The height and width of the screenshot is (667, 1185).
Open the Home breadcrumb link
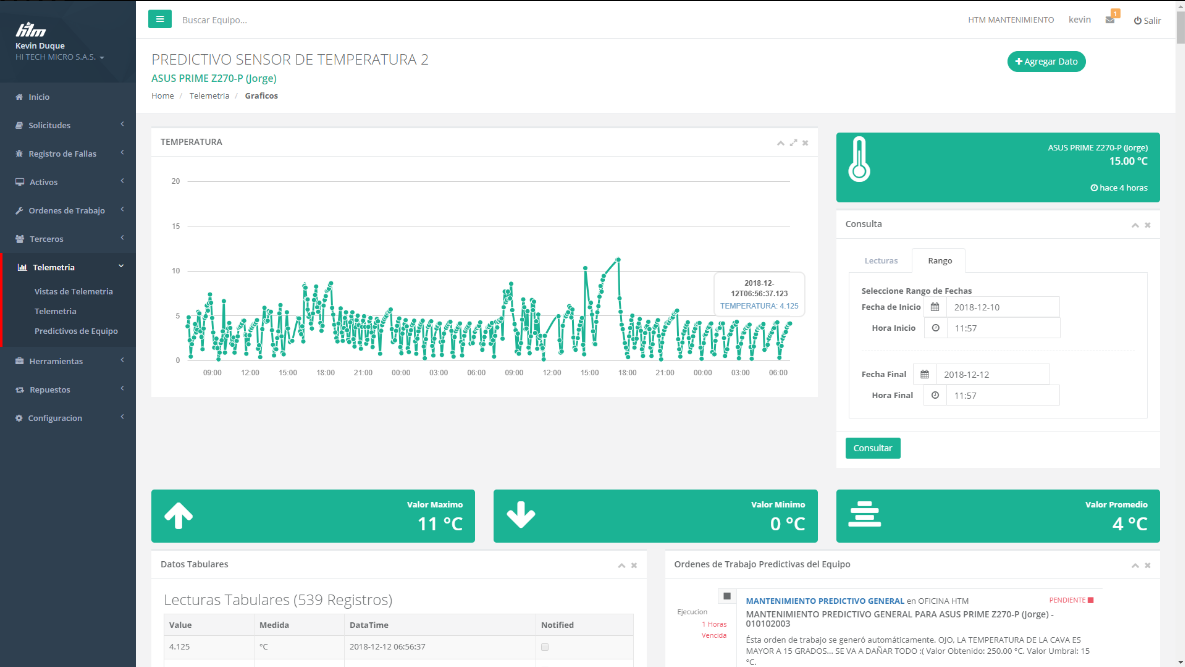coord(162,96)
